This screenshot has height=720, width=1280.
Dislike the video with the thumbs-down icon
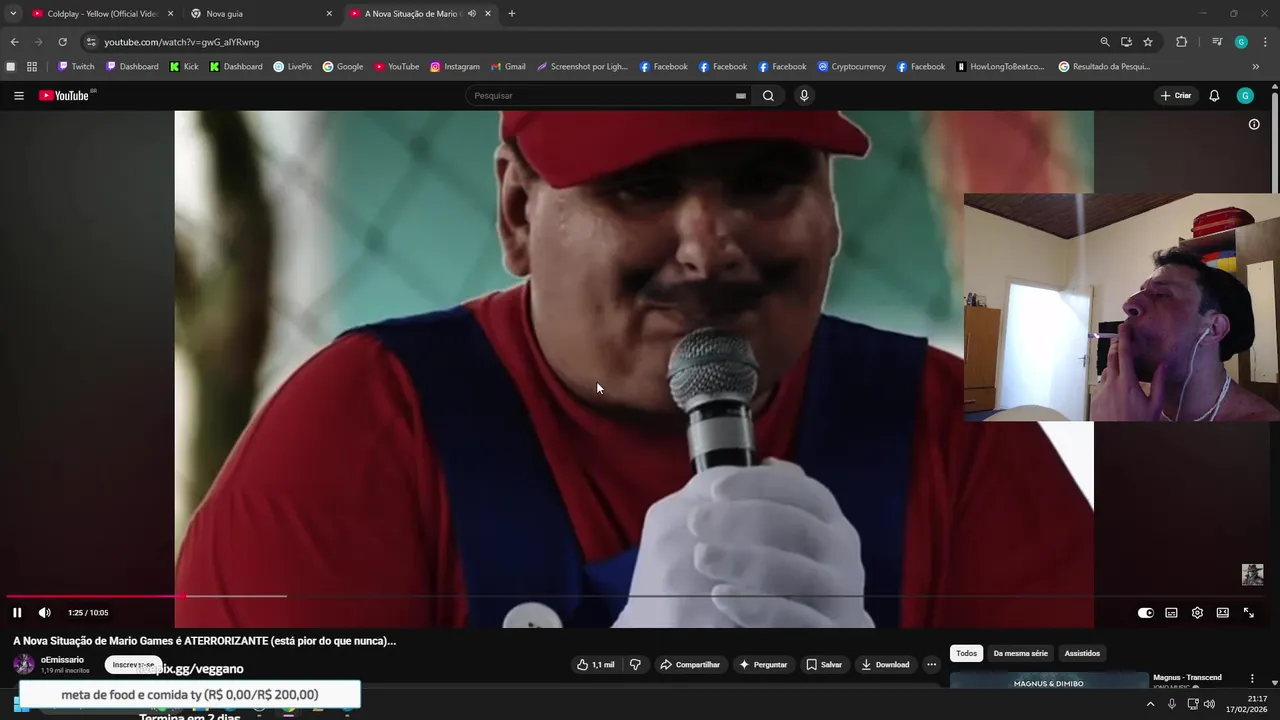tap(635, 665)
